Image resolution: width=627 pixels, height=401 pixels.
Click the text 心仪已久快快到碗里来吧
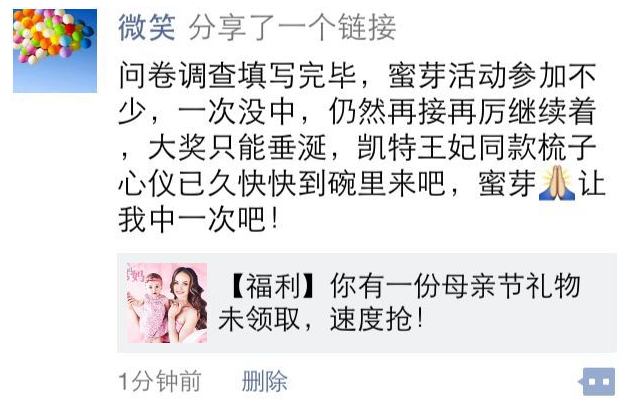(x=282, y=184)
